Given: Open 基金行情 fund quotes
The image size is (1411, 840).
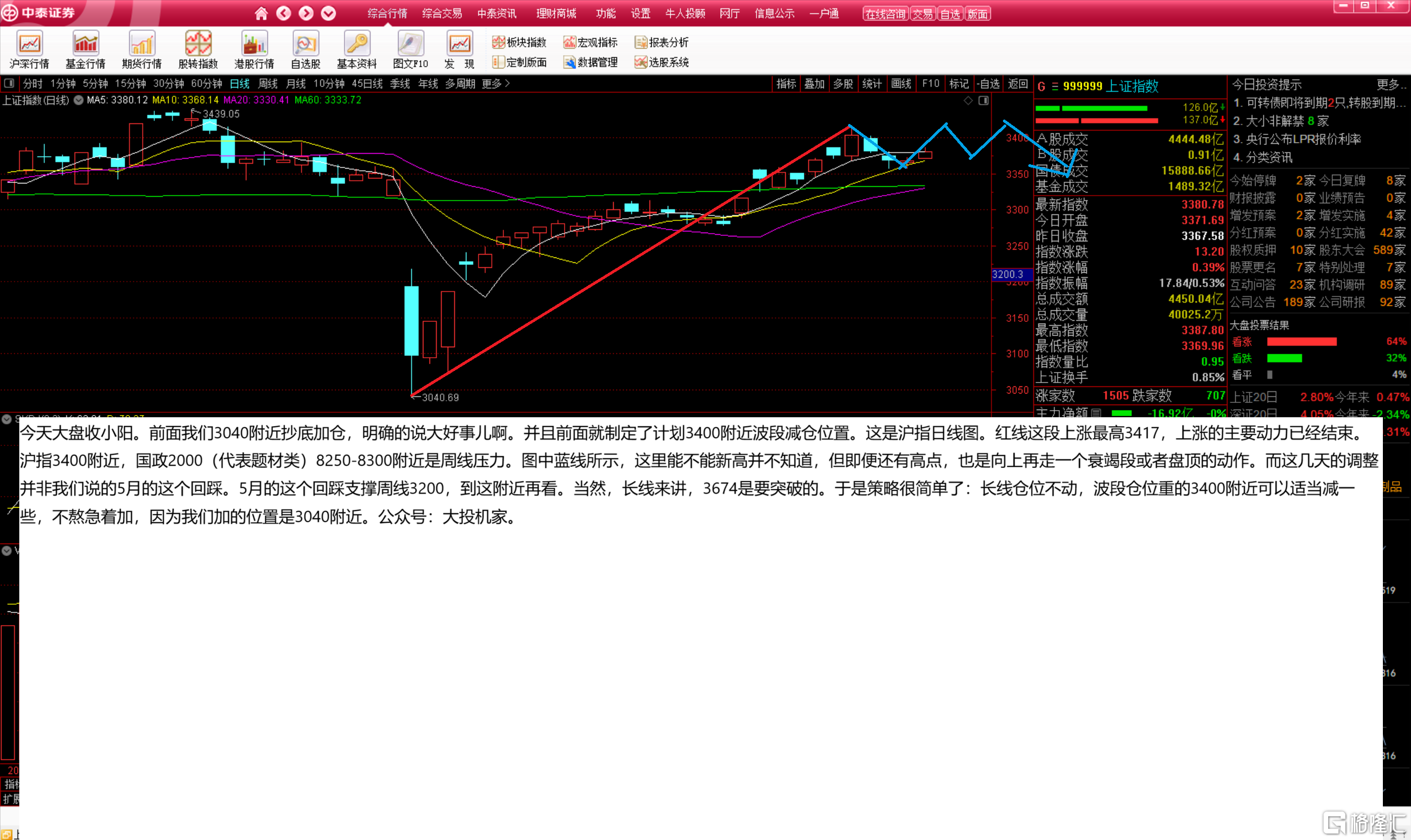Looking at the screenshot, I should [x=85, y=50].
